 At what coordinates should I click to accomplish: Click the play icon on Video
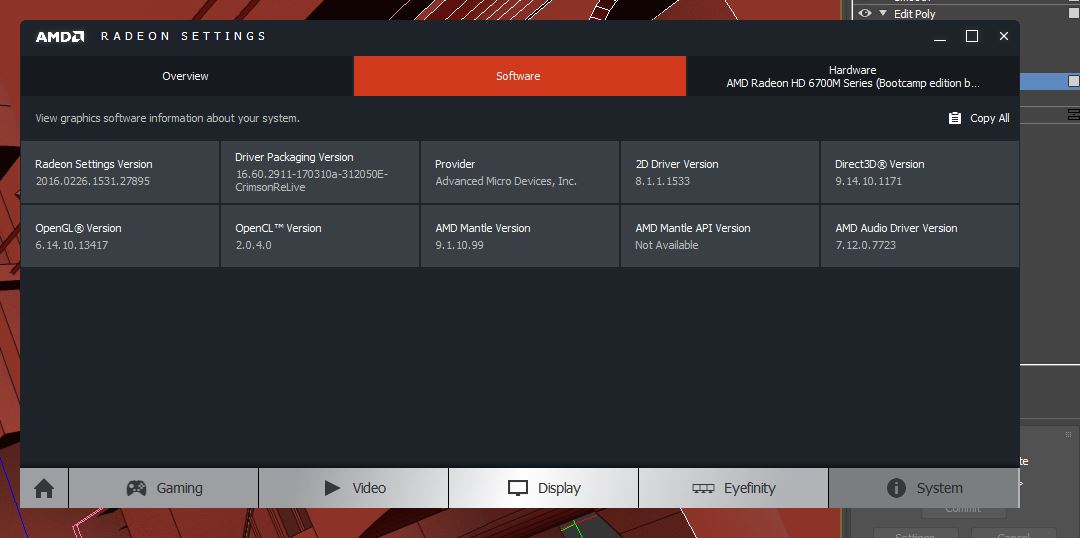pos(333,488)
